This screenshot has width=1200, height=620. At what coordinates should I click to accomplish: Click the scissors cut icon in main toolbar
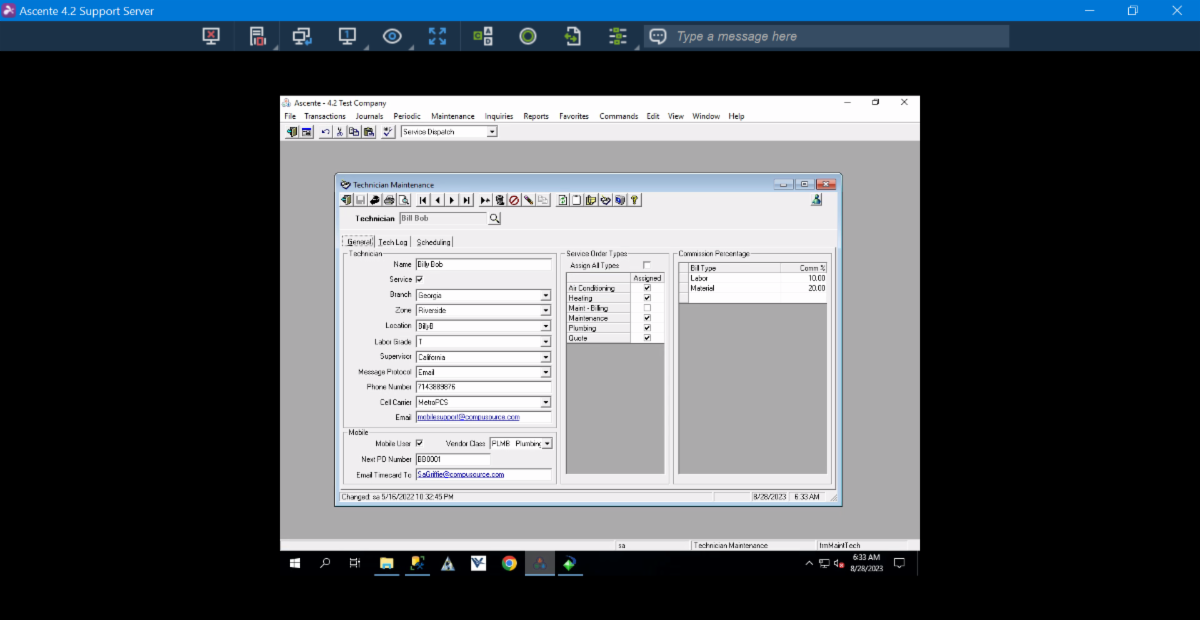point(340,131)
